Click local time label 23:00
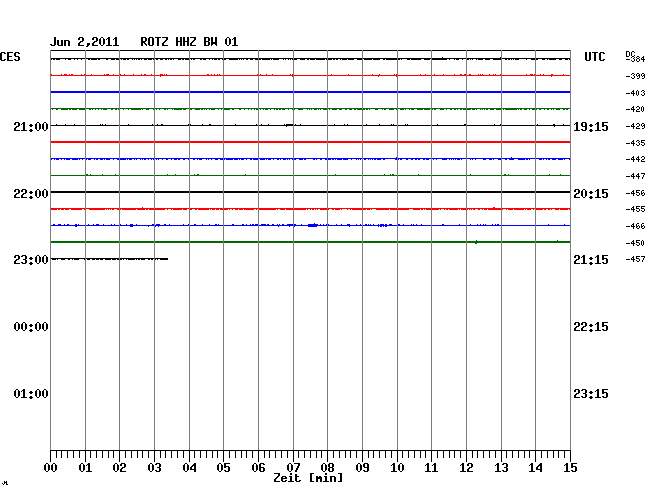The image size is (650, 494). click(31, 260)
